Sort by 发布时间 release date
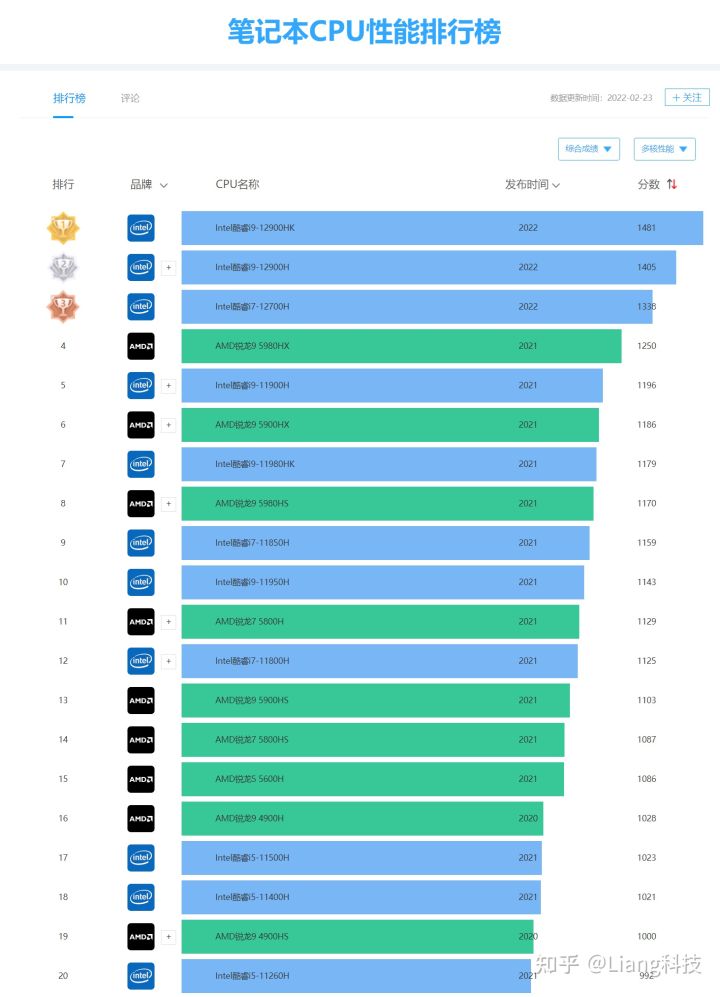The width and height of the screenshot is (720, 997). point(532,184)
